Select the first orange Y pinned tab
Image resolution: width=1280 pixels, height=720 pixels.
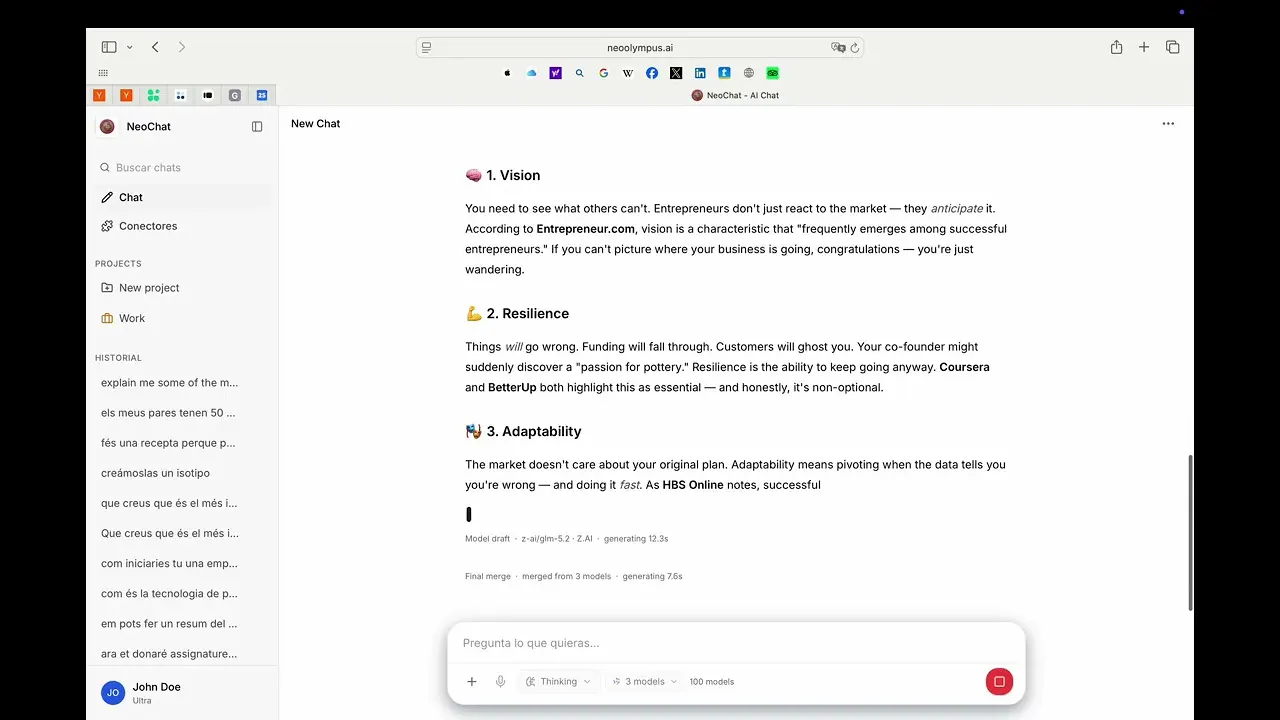pyautogui.click(x=99, y=95)
